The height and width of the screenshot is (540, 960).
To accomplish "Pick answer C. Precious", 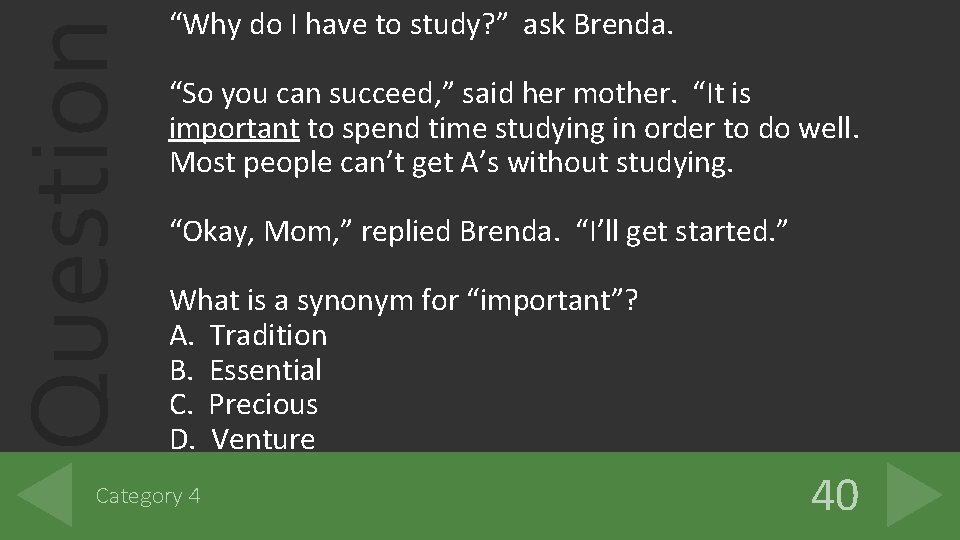I will (x=244, y=404).
